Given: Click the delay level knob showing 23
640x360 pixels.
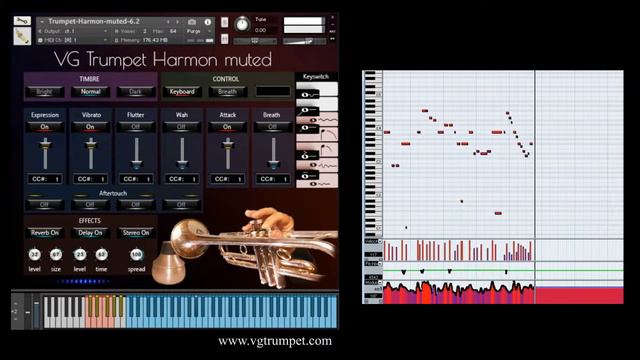Looking at the screenshot, I should point(80,255).
